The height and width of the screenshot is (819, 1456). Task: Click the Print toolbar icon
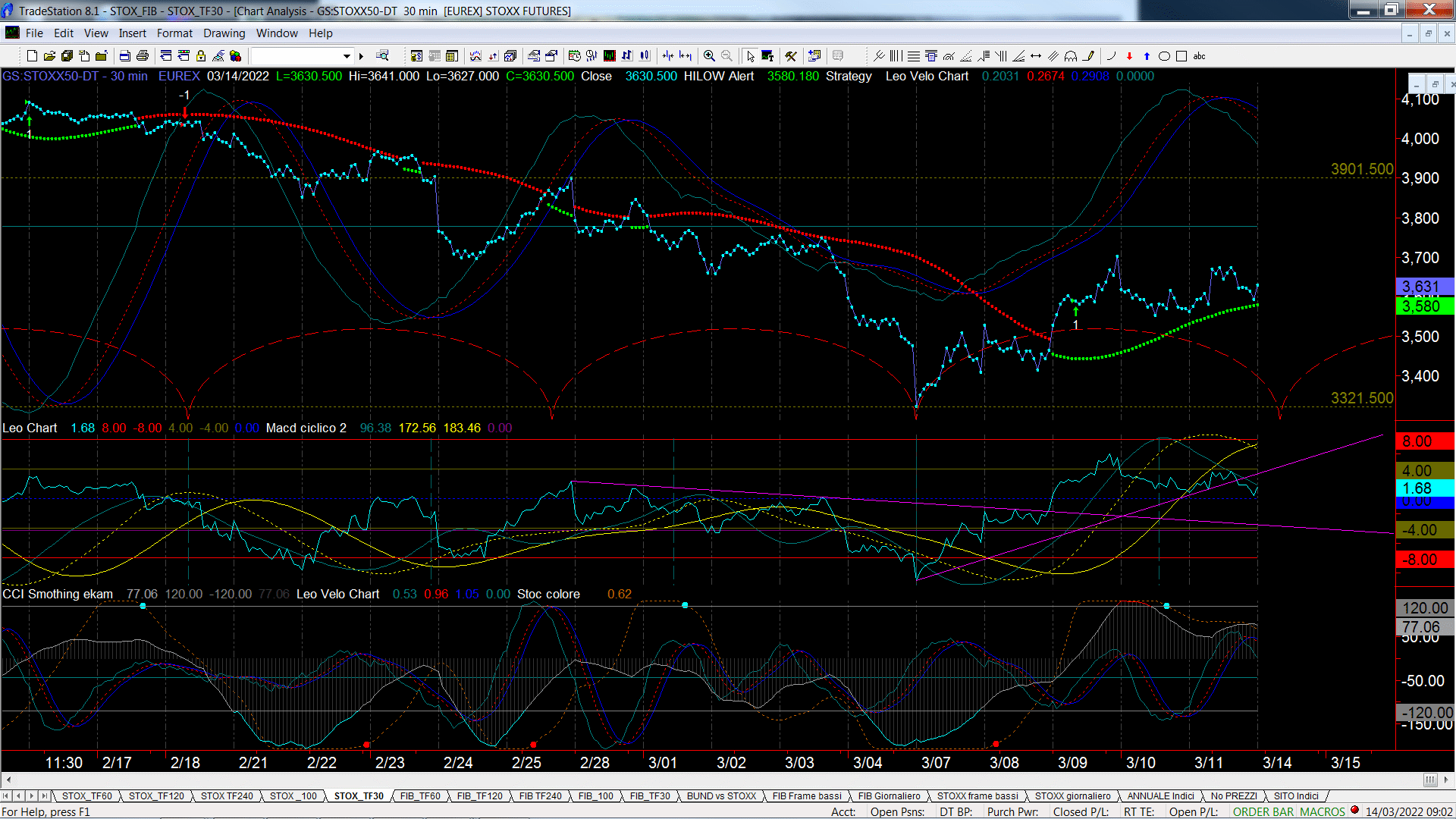(x=142, y=56)
